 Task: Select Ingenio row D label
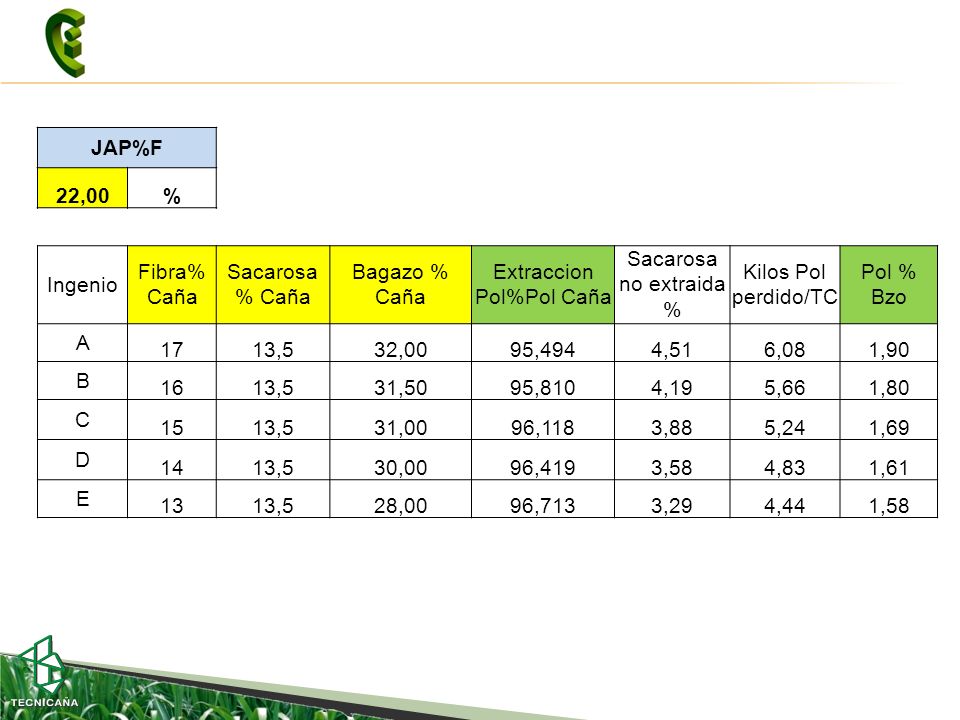click(83, 460)
